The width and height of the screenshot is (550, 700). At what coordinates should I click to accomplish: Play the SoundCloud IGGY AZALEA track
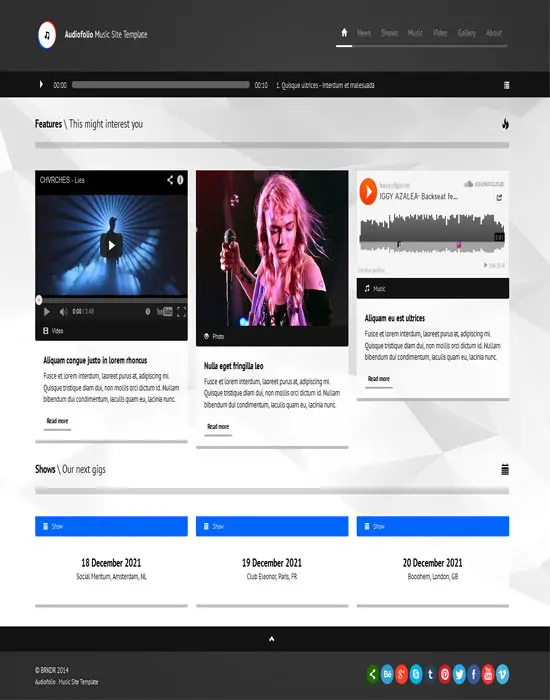pos(368,191)
